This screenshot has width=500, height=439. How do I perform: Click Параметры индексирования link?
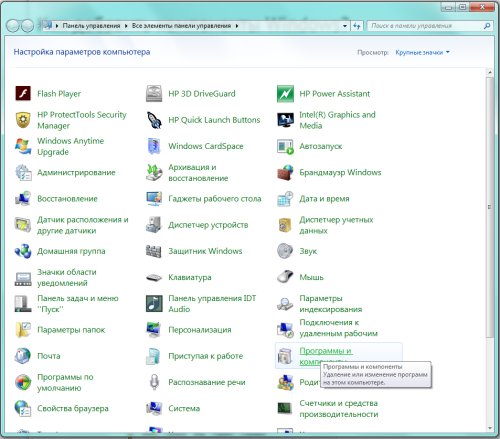click(331, 304)
